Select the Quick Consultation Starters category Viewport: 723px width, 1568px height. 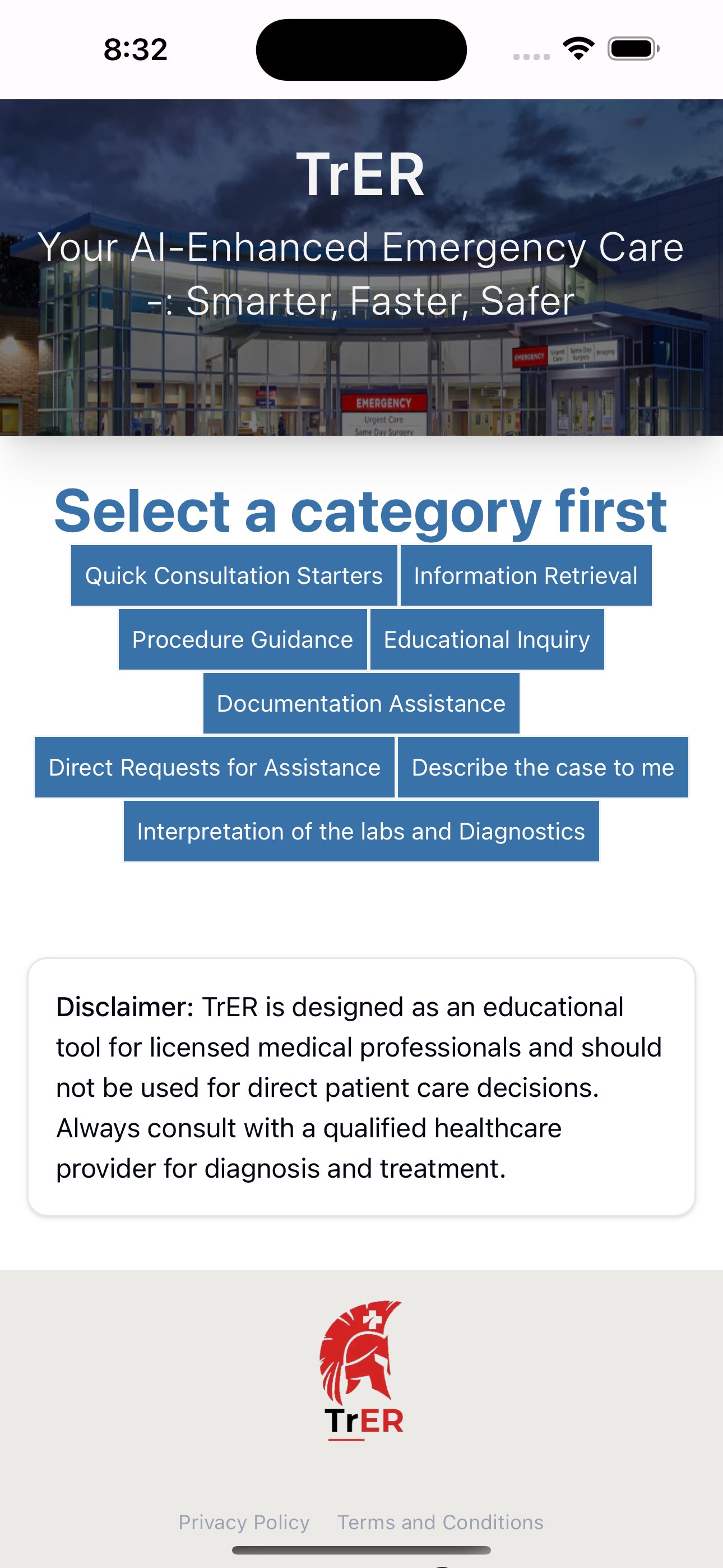tap(234, 575)
